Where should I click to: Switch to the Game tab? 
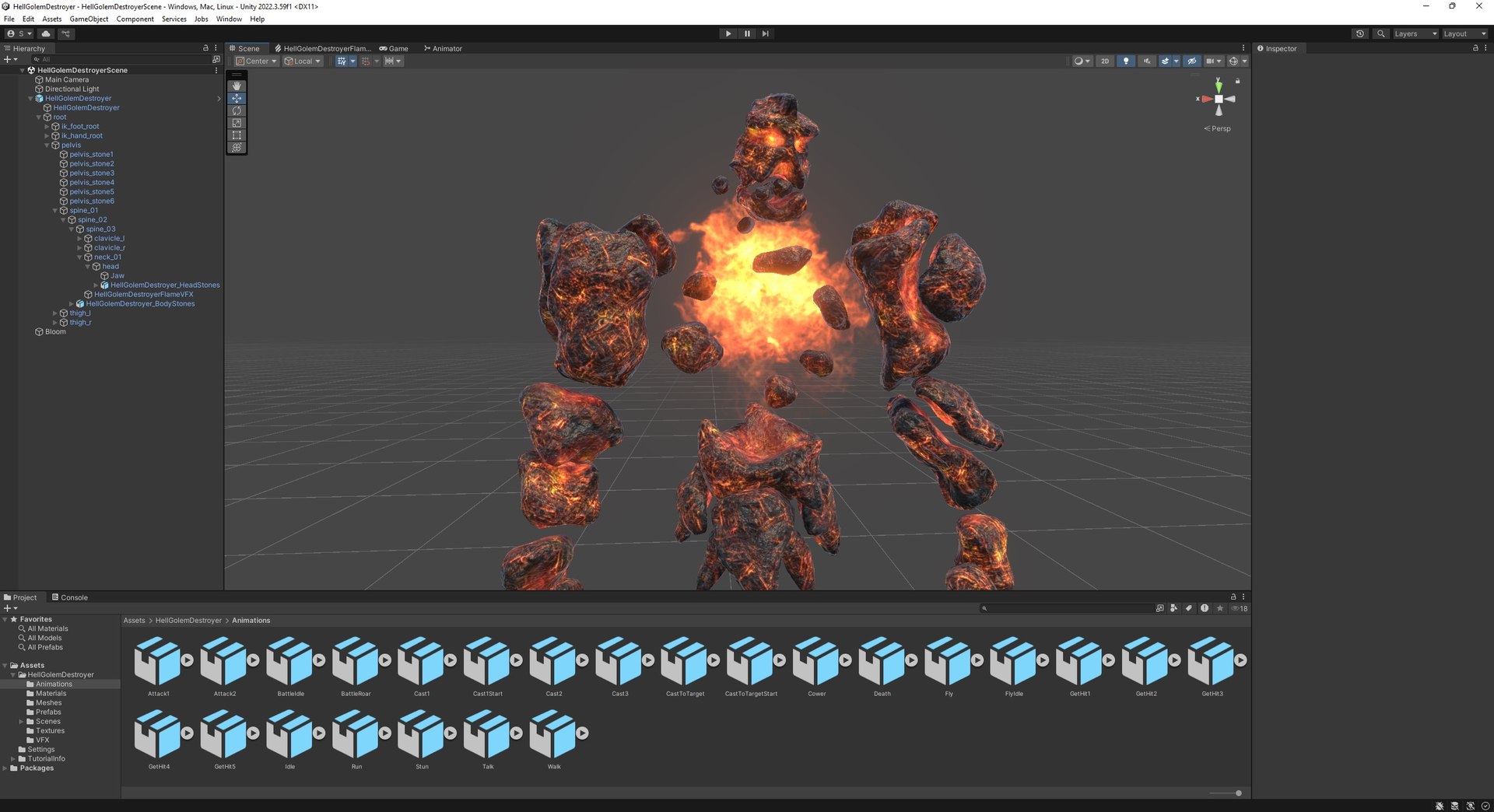point(394,48)
